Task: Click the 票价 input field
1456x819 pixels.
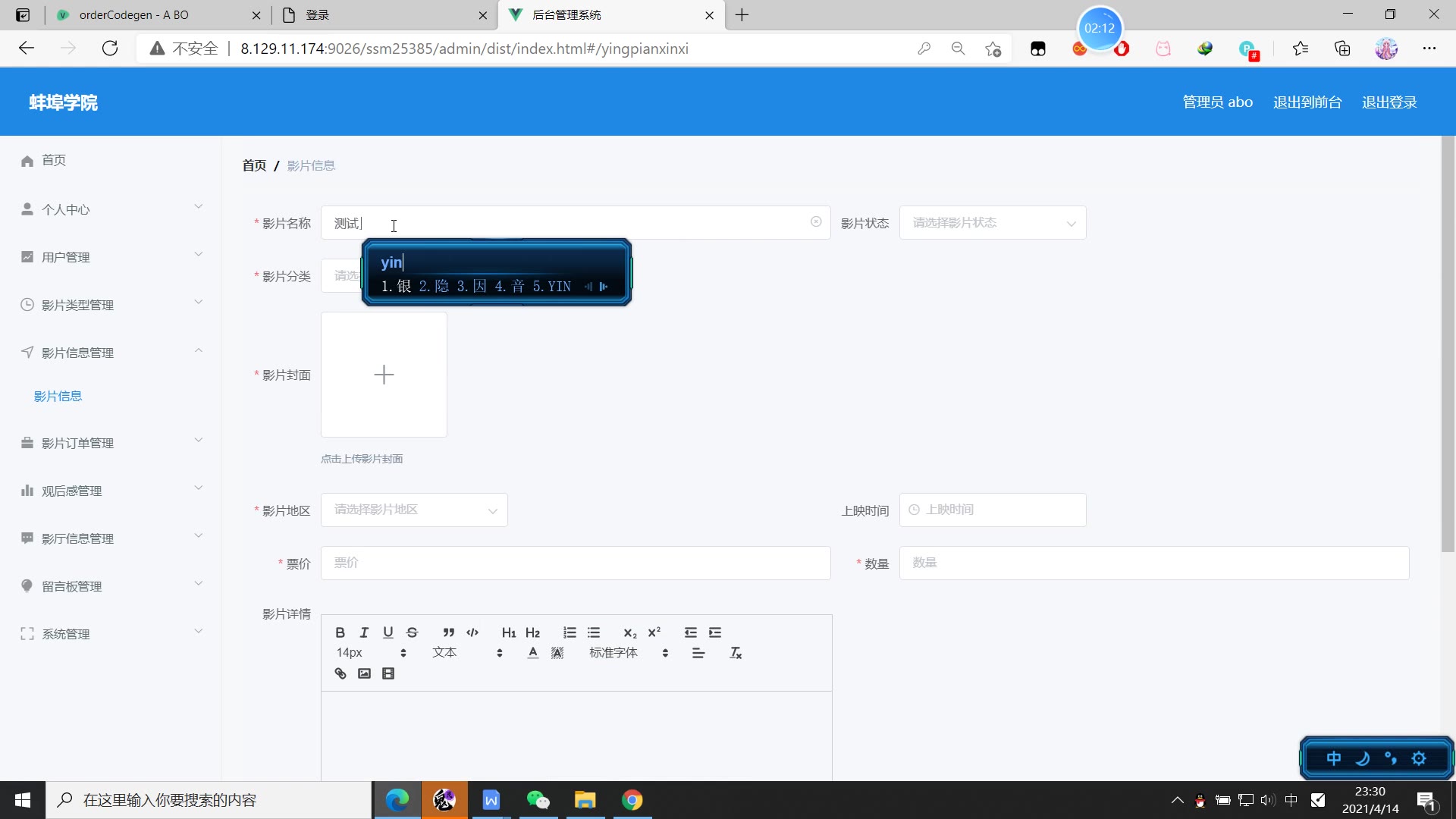Action: (575, 563)
